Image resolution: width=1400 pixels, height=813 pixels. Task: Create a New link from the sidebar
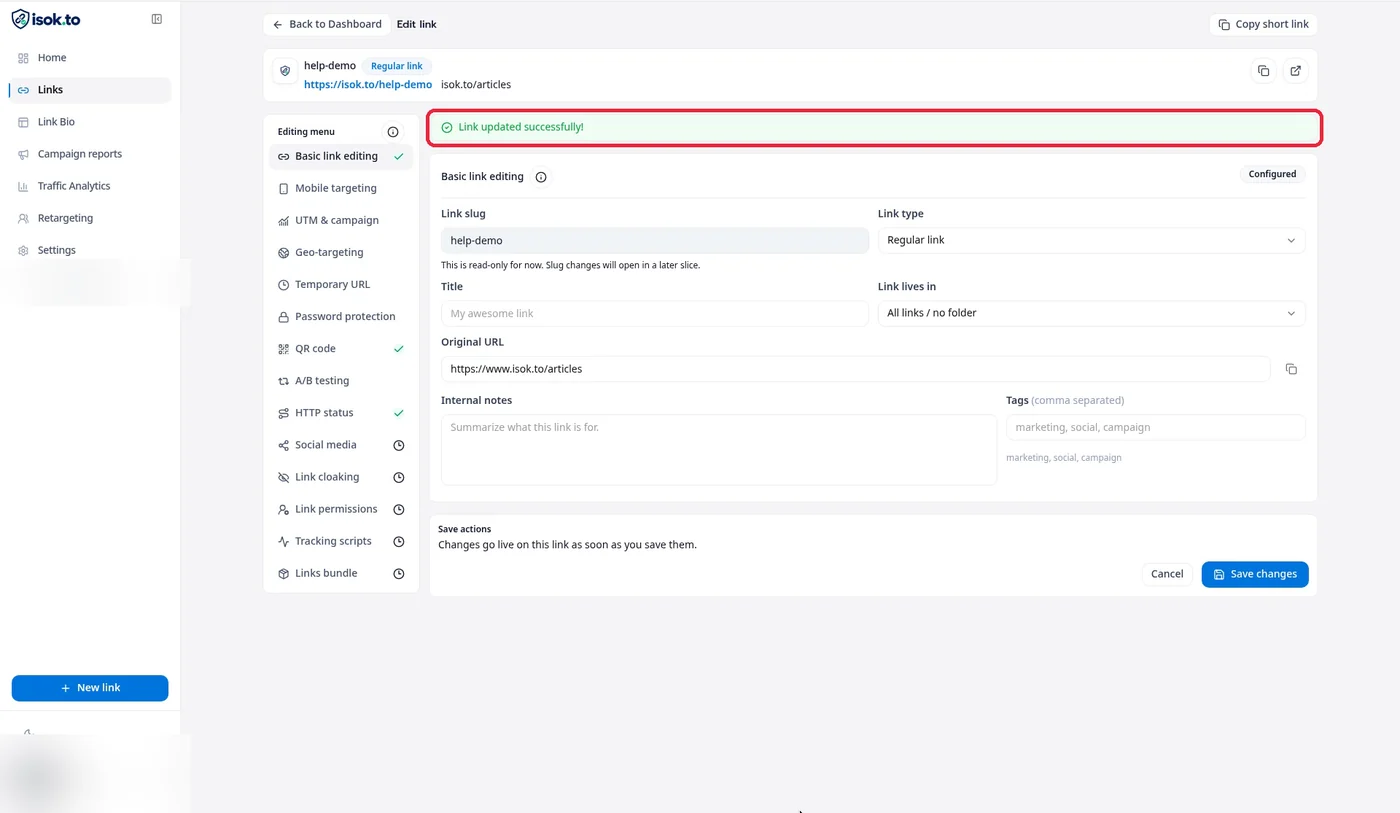tap(90, 688)
